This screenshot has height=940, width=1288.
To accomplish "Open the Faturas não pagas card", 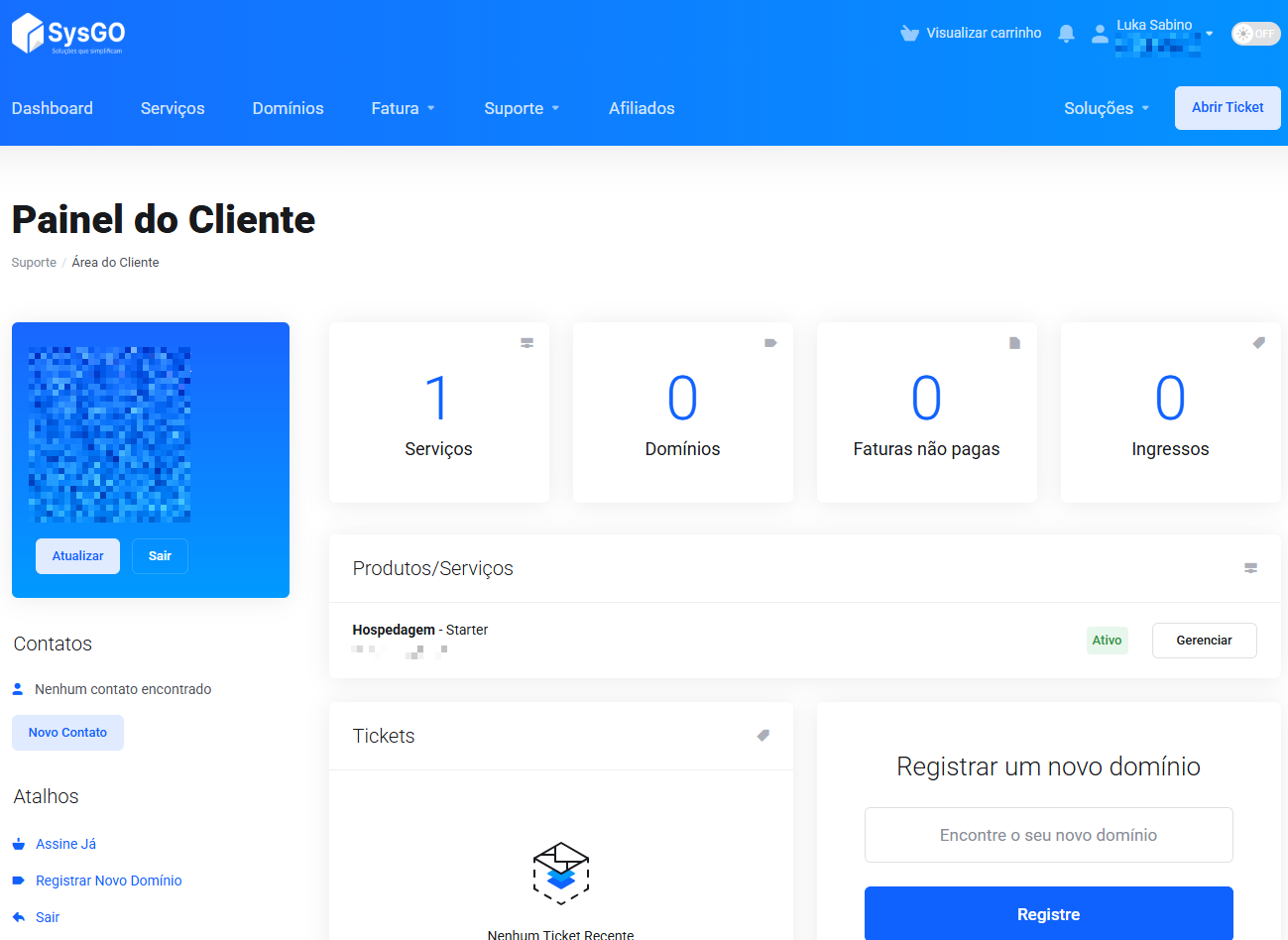I will (926, 412).
